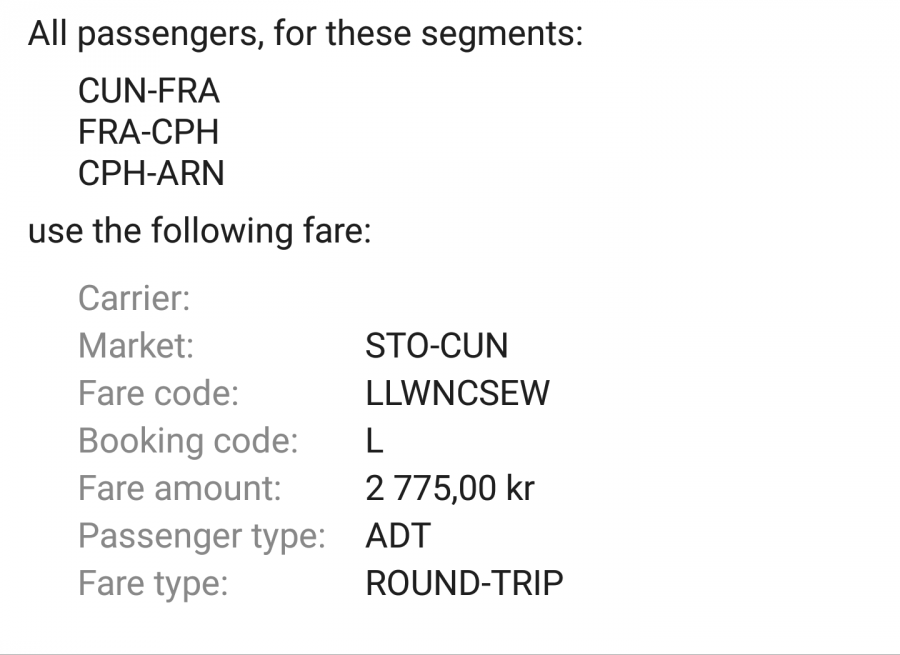Click the Fare code label
The height and width of the screenshot is (655, 900).
(158, 394)
